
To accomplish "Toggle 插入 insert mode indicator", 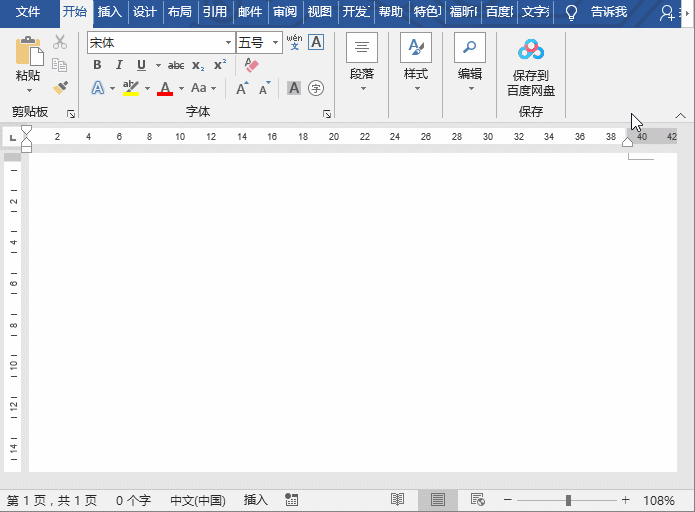I will click(x=256, y=500).
